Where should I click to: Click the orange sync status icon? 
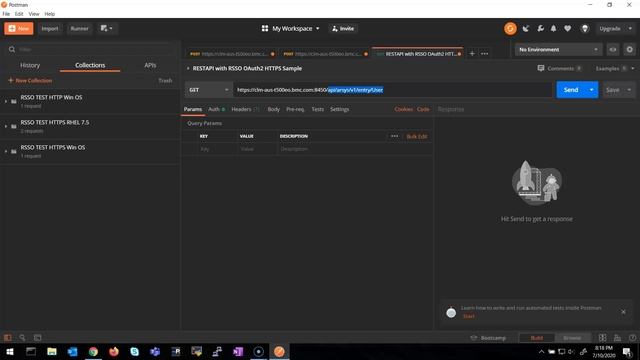(x=510, y=29)
